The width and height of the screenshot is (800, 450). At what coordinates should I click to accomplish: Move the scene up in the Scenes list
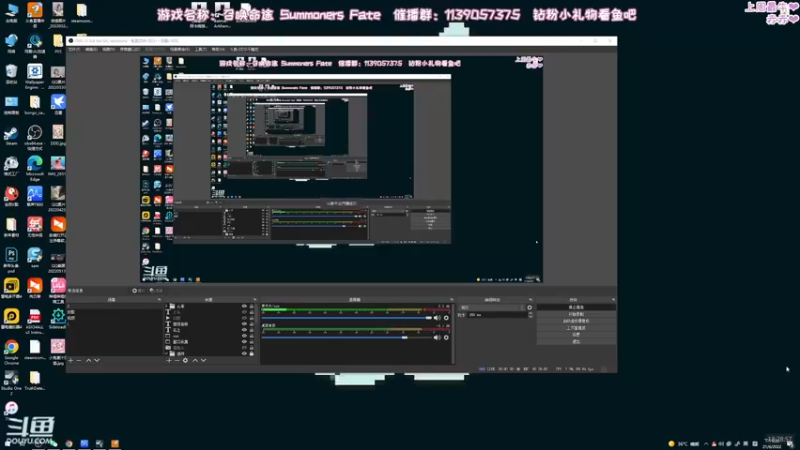[x=88, y=360]
